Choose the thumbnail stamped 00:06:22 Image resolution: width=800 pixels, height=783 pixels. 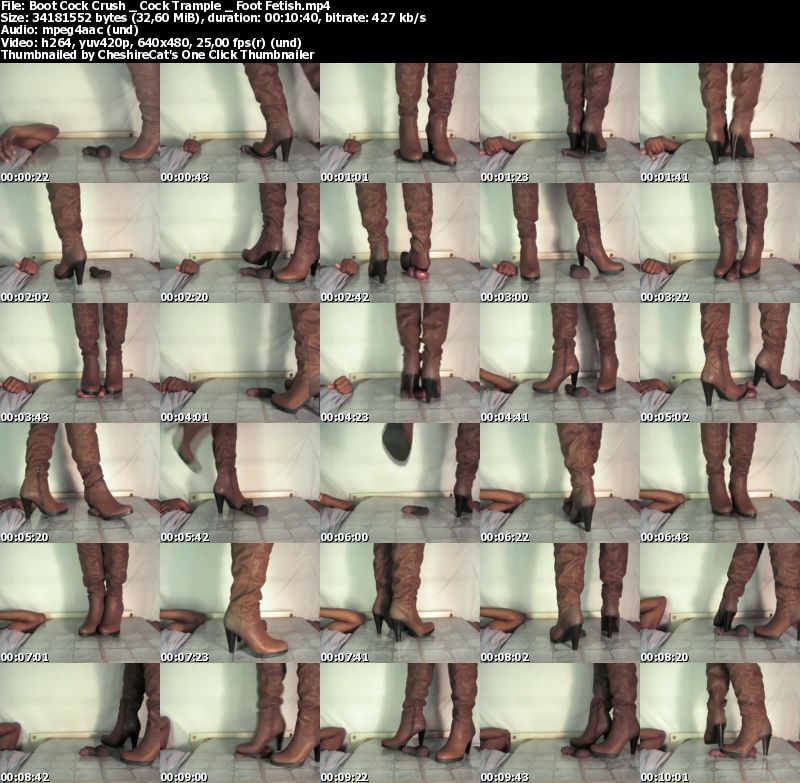pyautogui.click(x=560, y=483)
